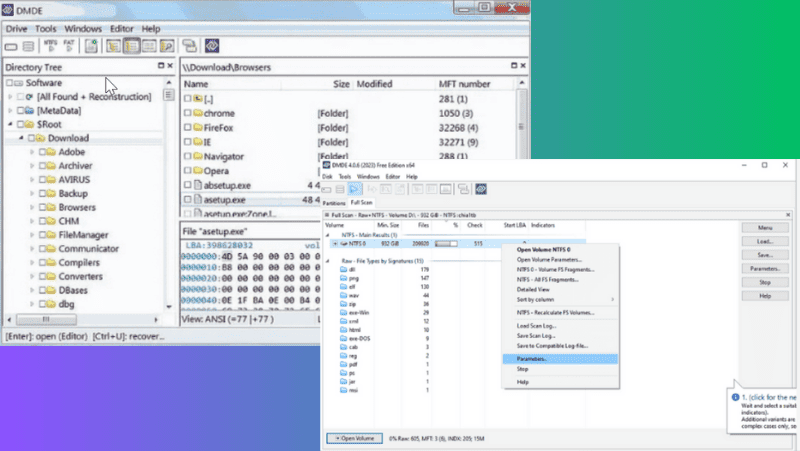
Task: Click highlighted file list panel icon in left toolbar
Action: [132, 46]
